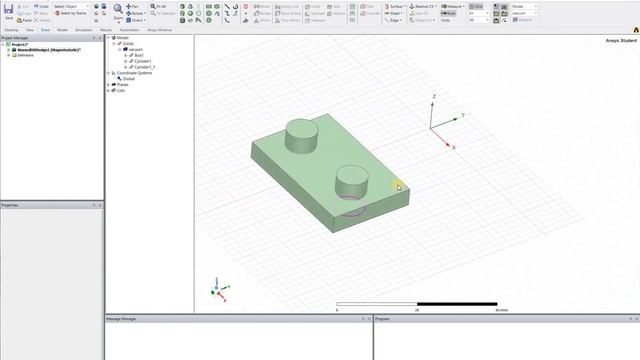Select the Project tree root node
This screenshot has width=640, height=360.
click(x=20, y=44)
